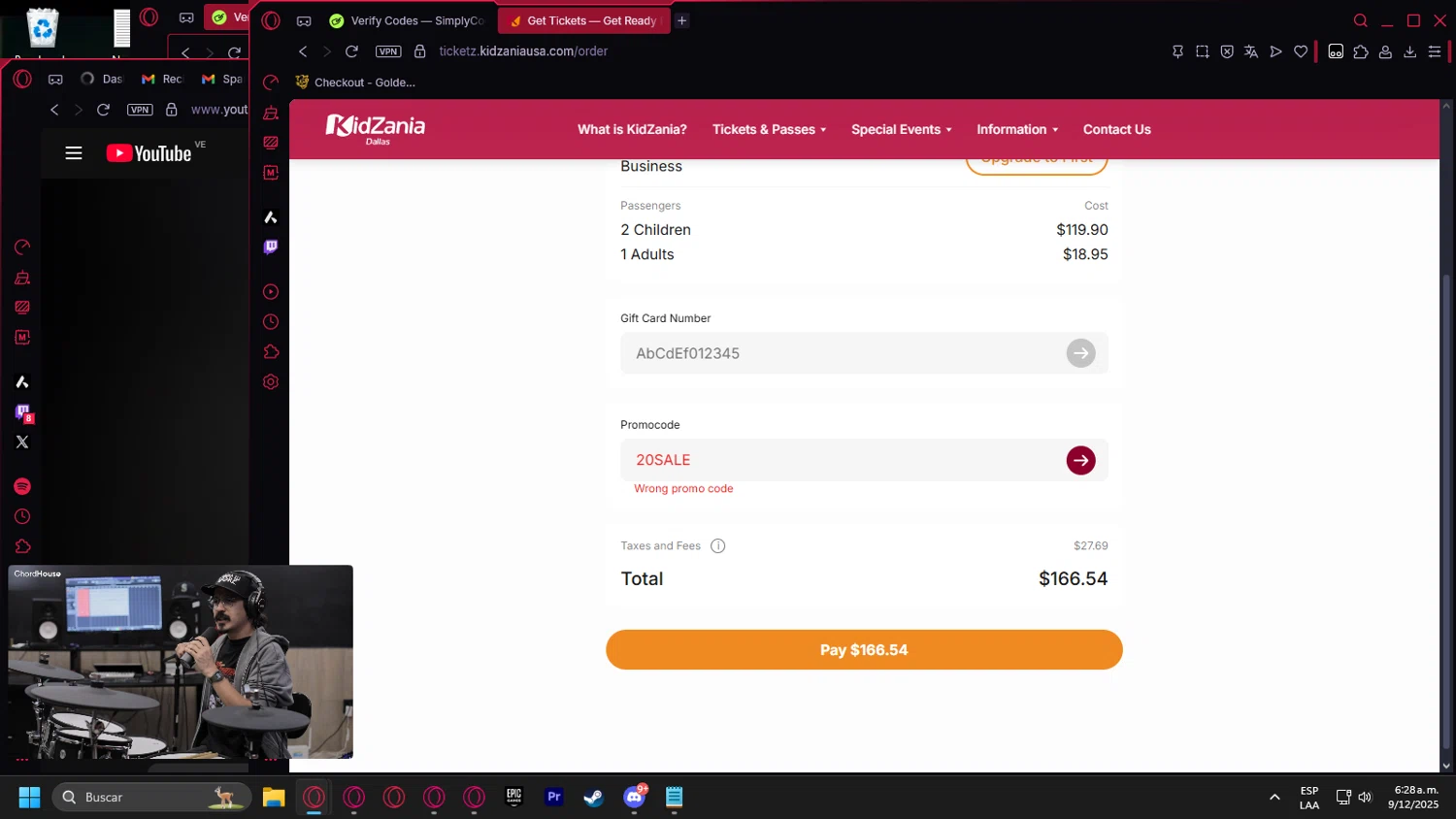Click the address bar URL ticketz.kidzaniausa.com/order
The image size is (1456, 819).
point(523,51)
